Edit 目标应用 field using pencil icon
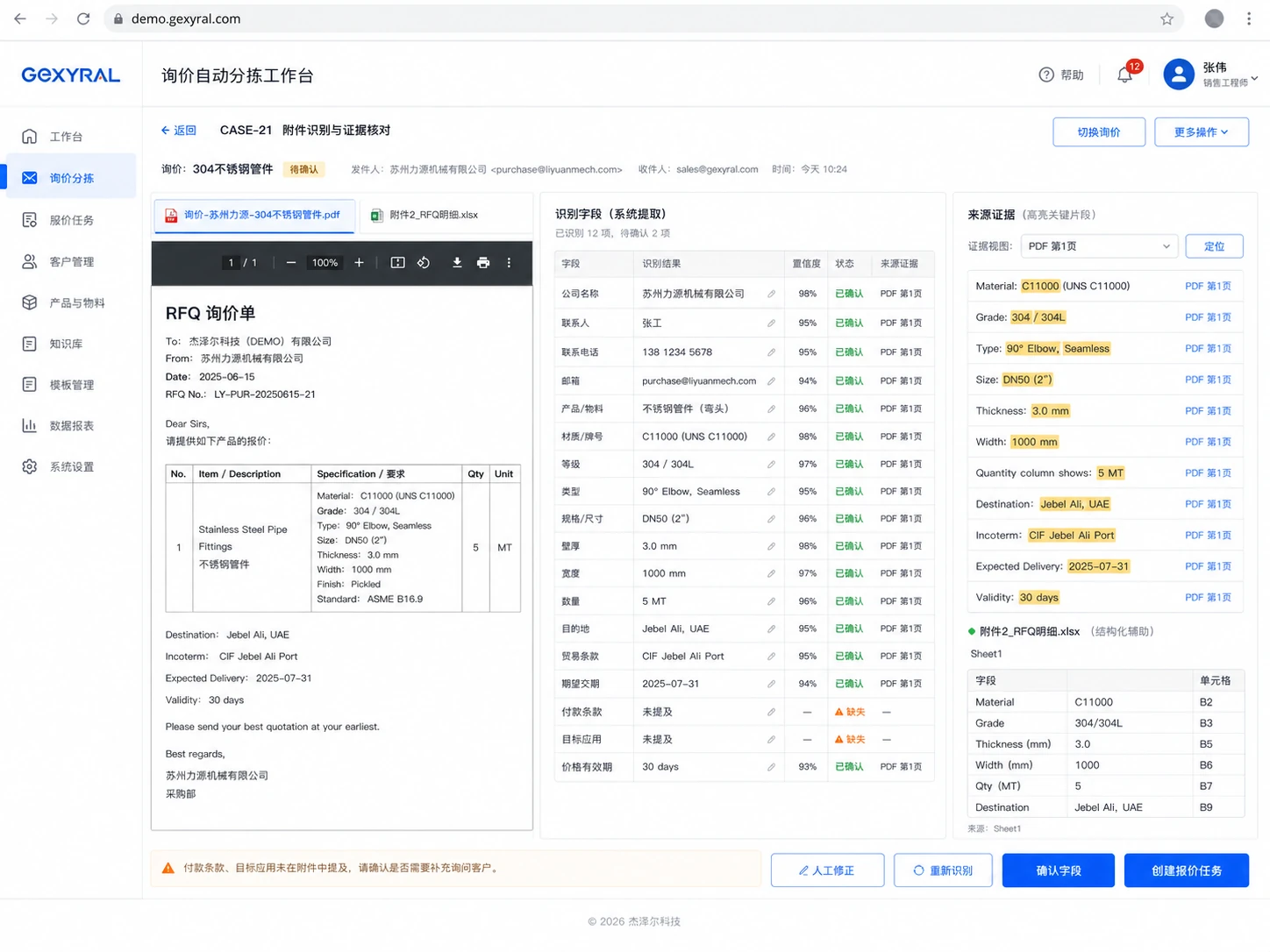This screenshot has width=1270, height=952. tap(771, 740)
